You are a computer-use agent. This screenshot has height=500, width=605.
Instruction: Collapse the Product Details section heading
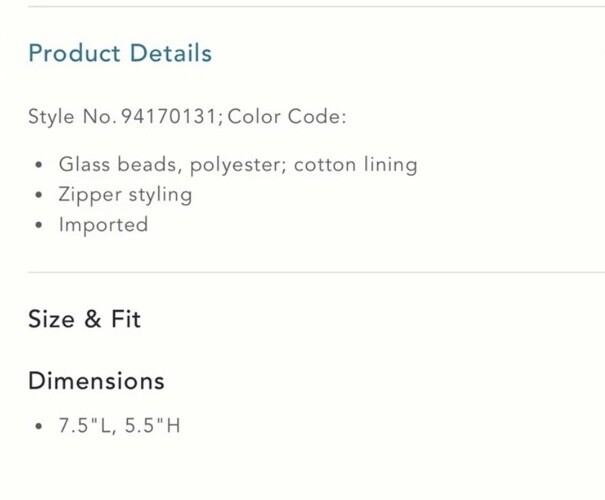coord(120,53)
